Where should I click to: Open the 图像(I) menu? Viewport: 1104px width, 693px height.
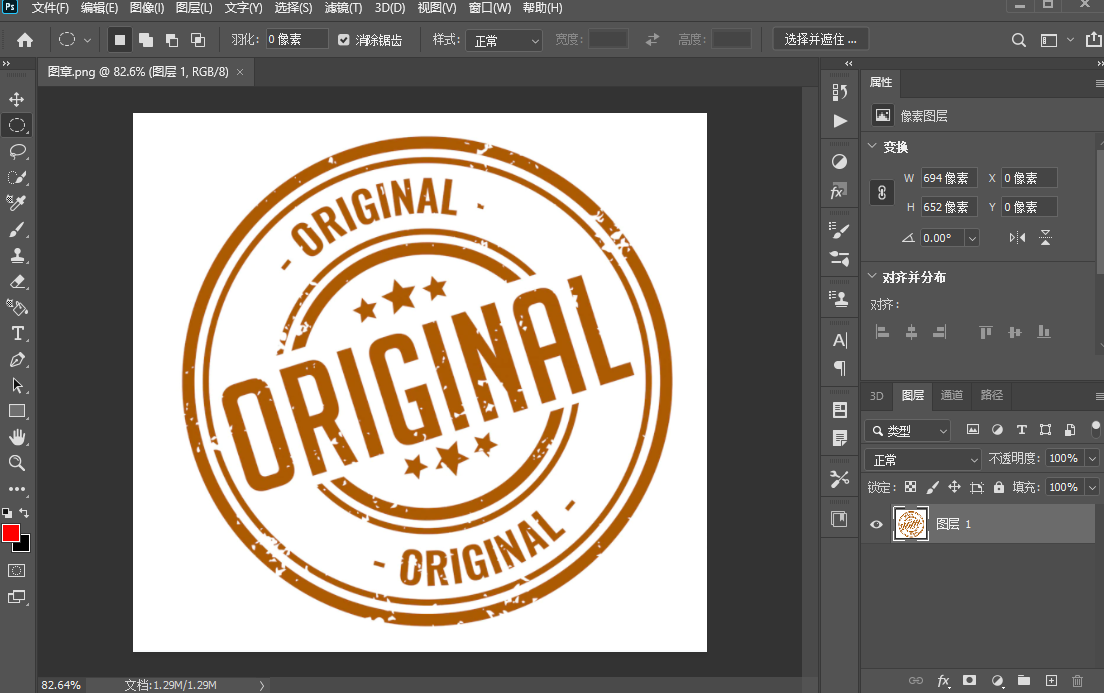tap(146, 8)
